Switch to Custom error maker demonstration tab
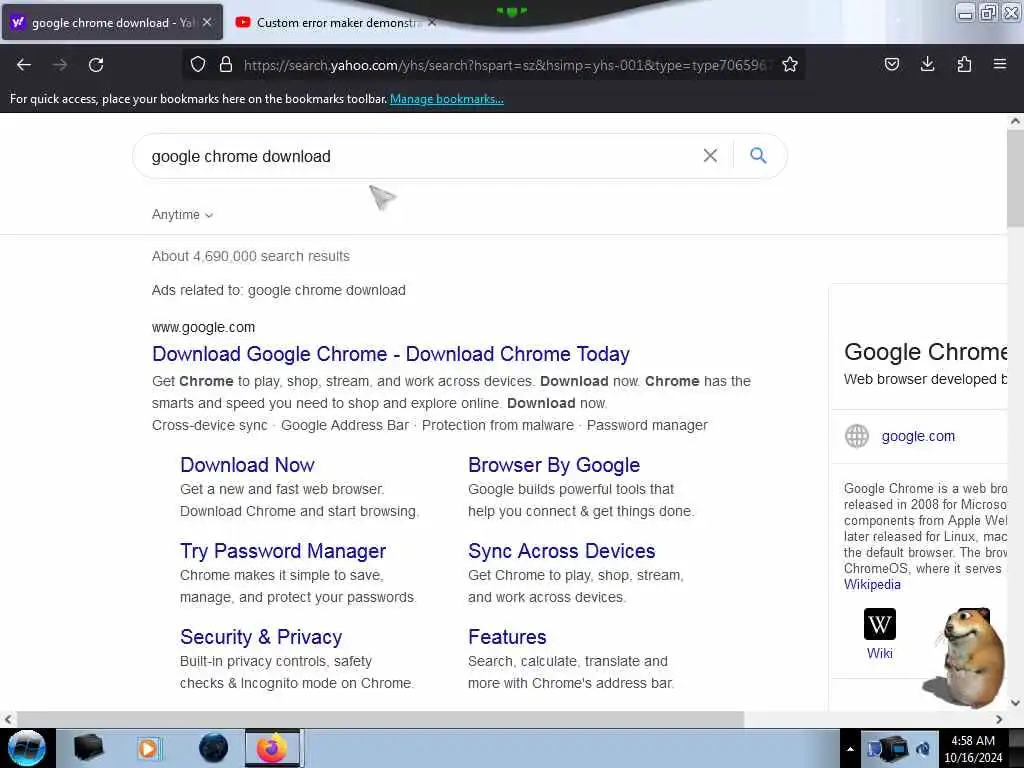Screen dimensions: 1024x768 coord(334,22)
